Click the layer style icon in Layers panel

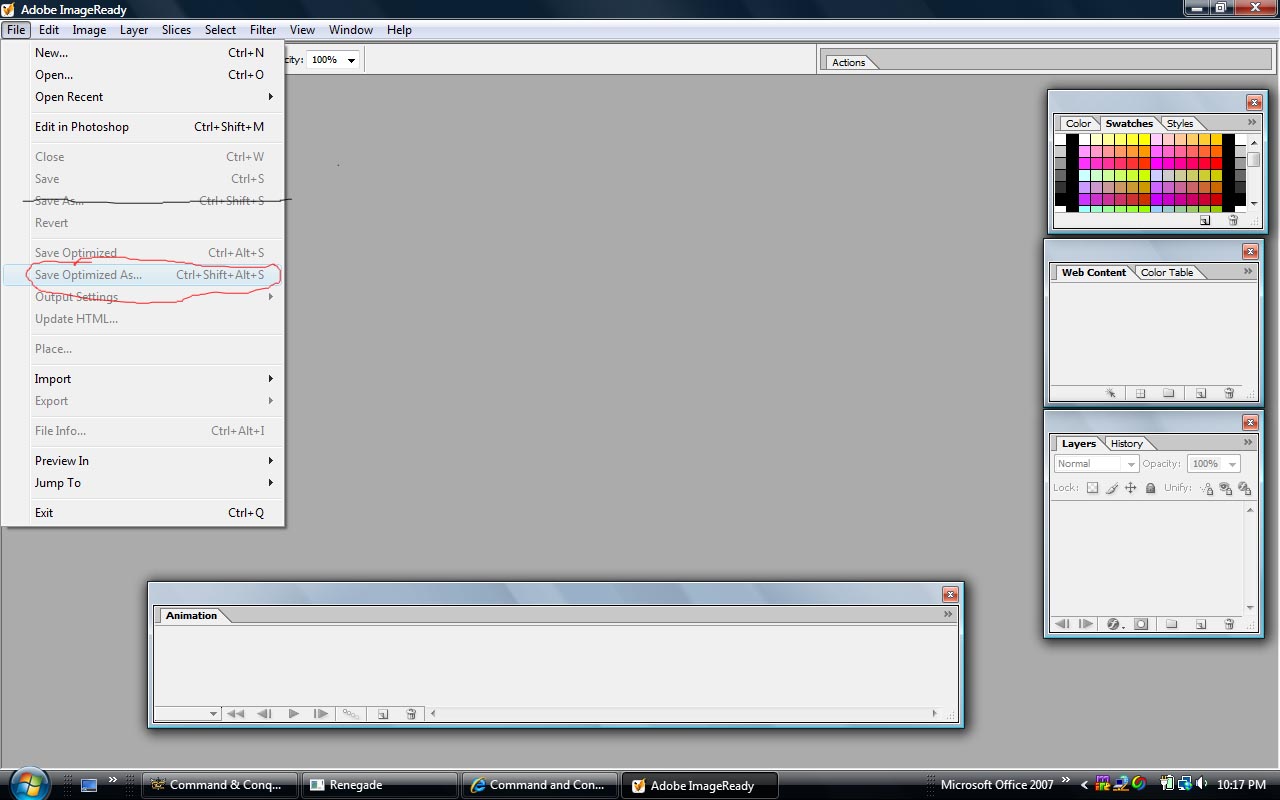coord(1114,624)
